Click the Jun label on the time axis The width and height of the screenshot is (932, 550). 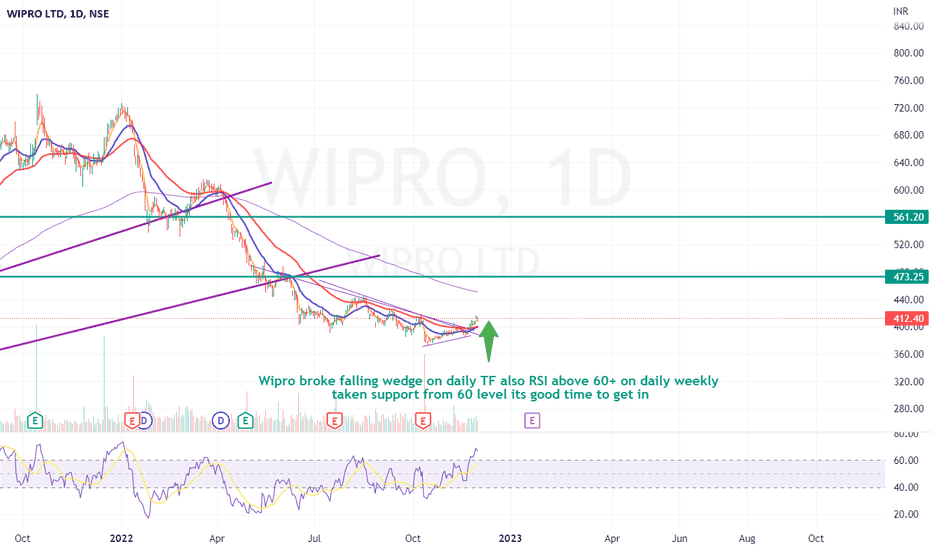point(679,538)
